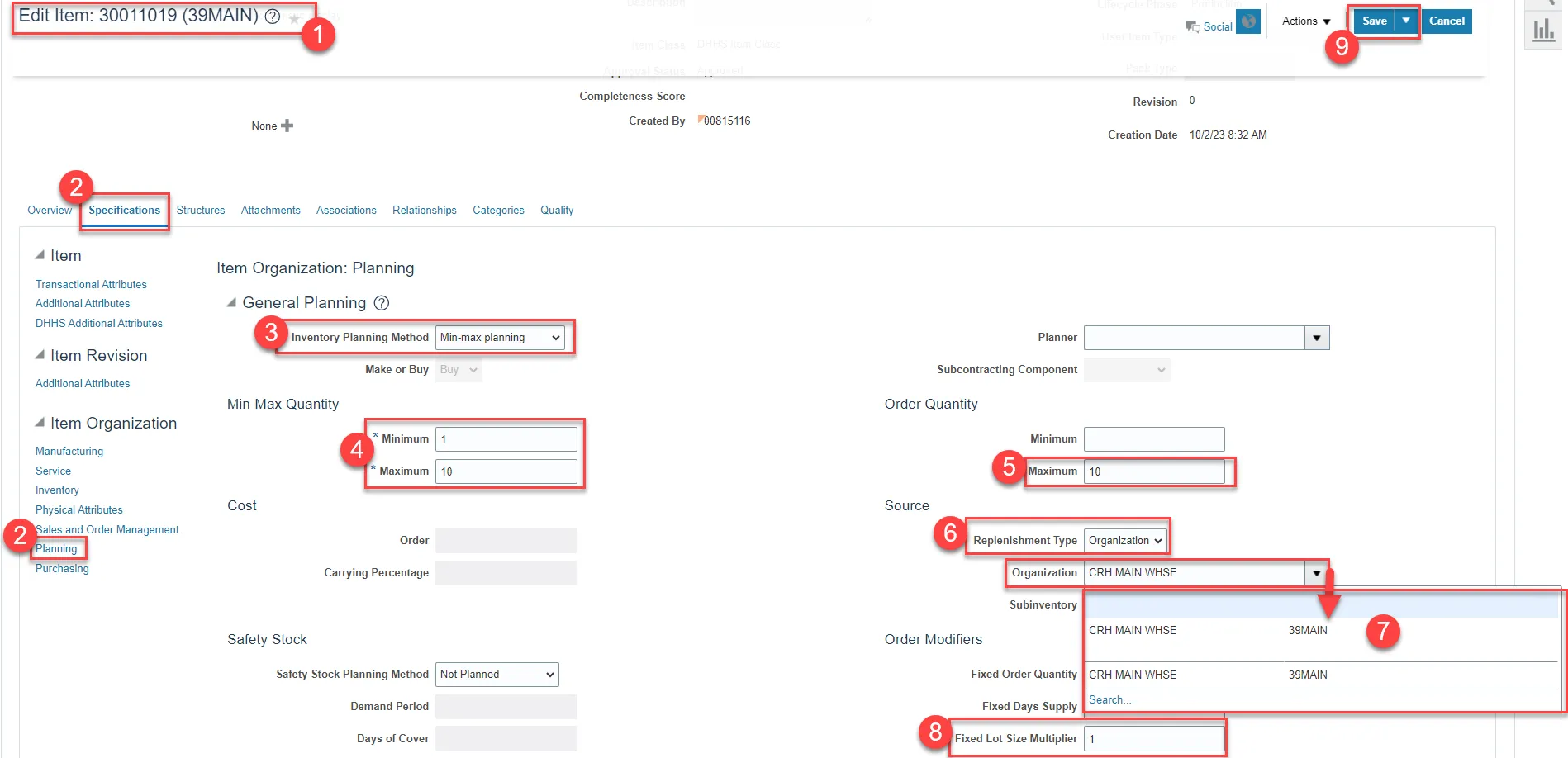Collapse the General Planning section
1568x758 pixels.
pyautogui.click(x=231, y=303)
